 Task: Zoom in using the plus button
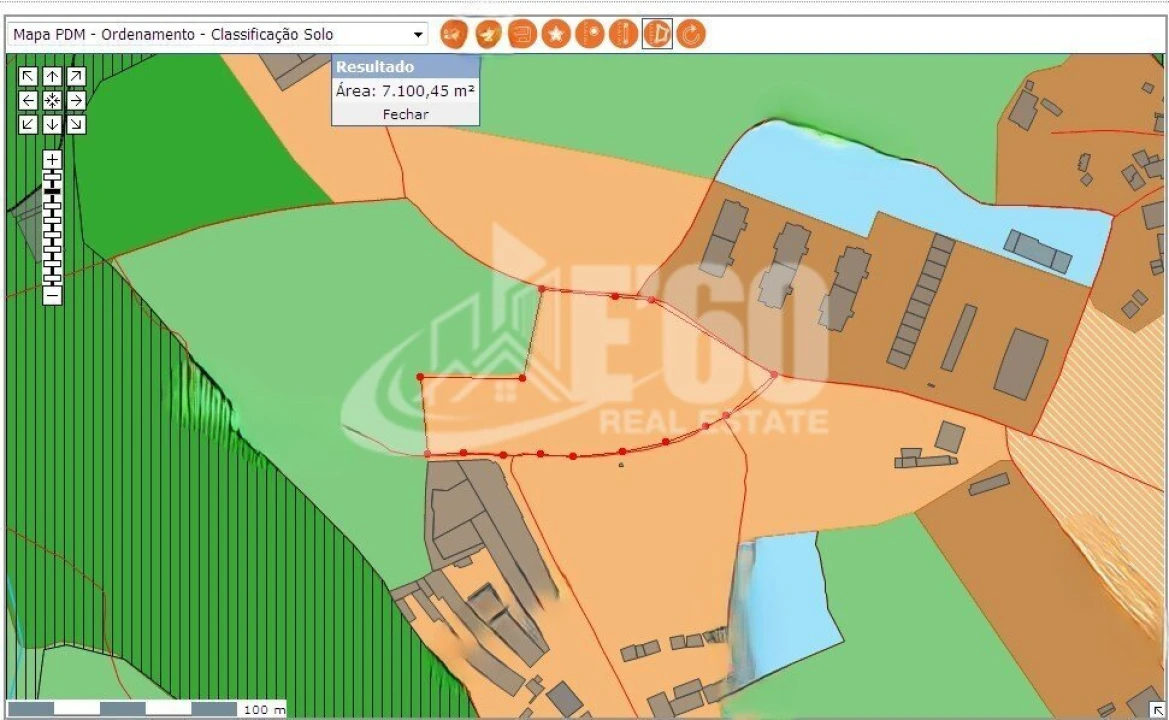52,160
